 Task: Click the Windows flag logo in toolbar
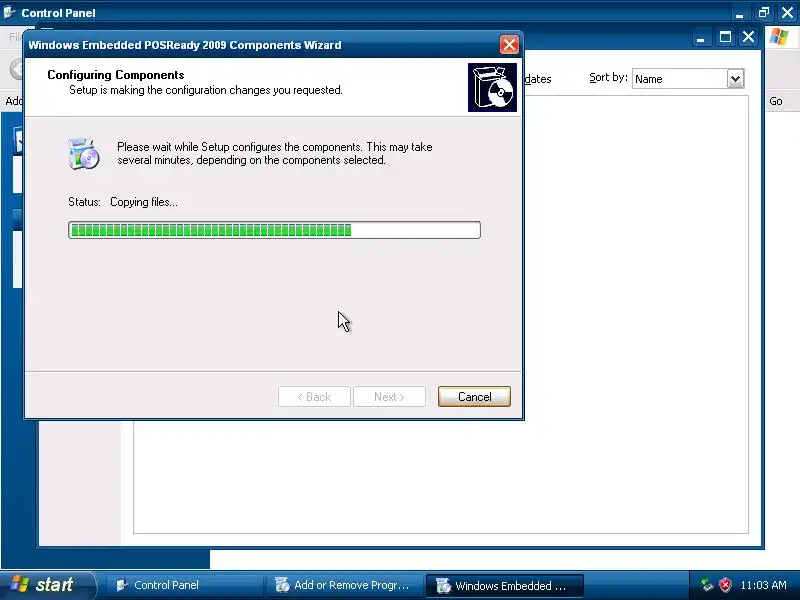(779, 37)
